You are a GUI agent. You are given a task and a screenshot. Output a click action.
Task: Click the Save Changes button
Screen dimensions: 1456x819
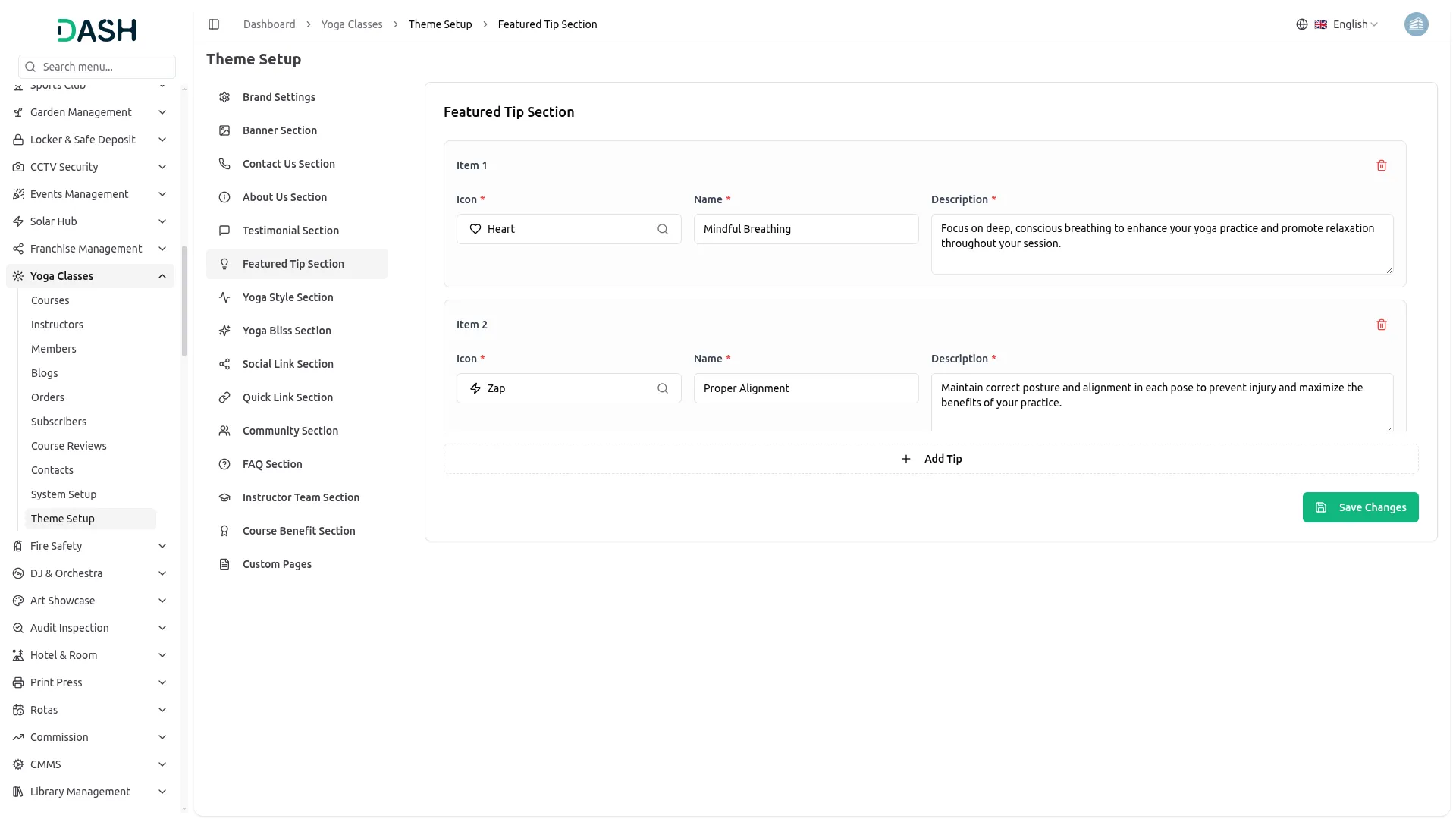(x=1360, y=507)
